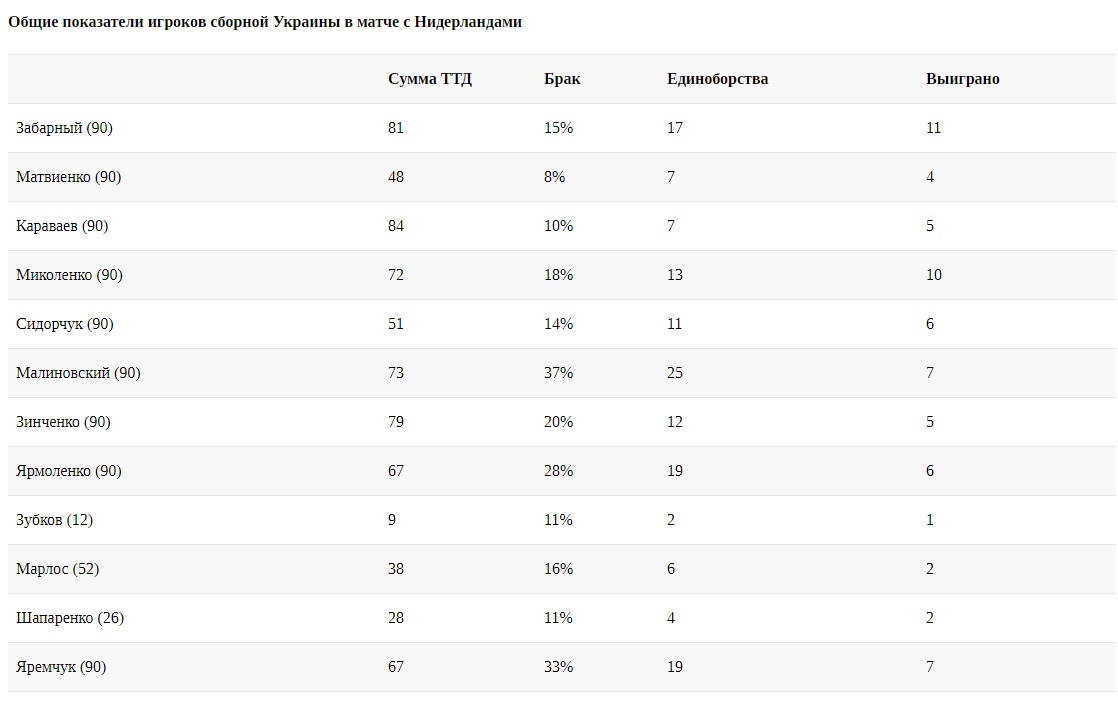Screen dimensions: 1118x706
Task: Click Малиновский's Единоборства value 25
Action: 675,373
